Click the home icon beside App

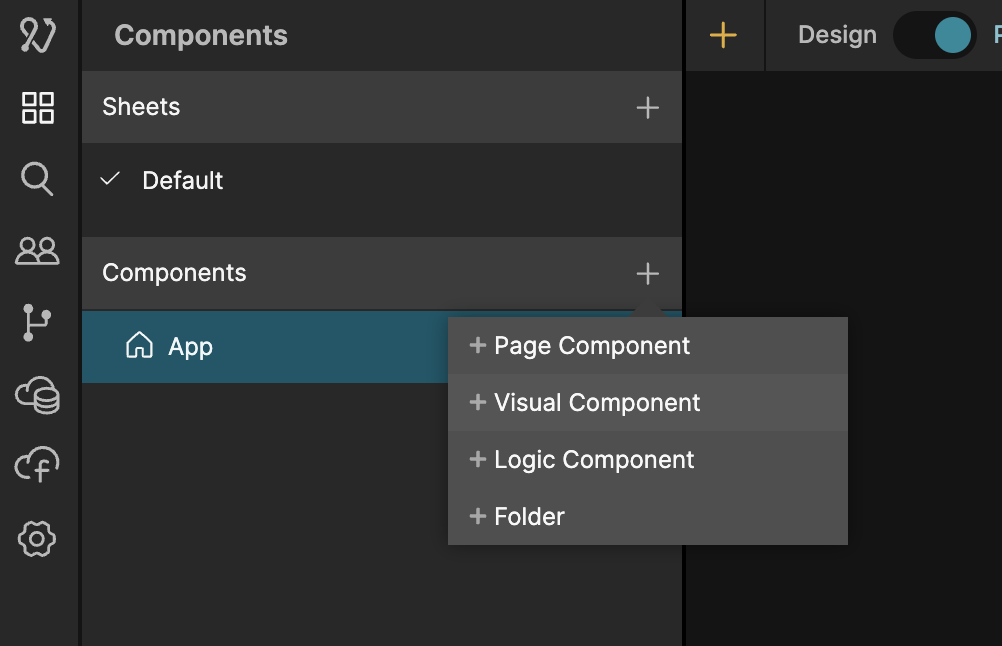click(140, 346)
